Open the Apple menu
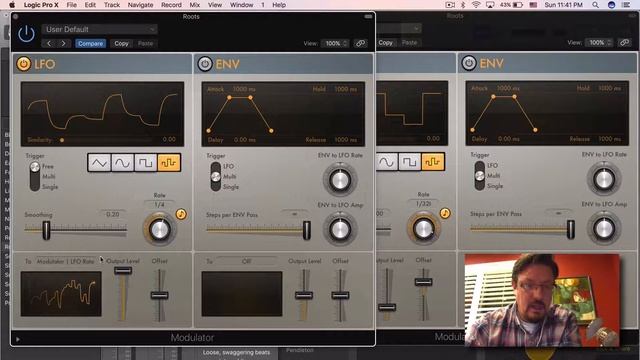The width and height of the screenshot is (640, 360). pyautogui.click(x=12, y=5)
